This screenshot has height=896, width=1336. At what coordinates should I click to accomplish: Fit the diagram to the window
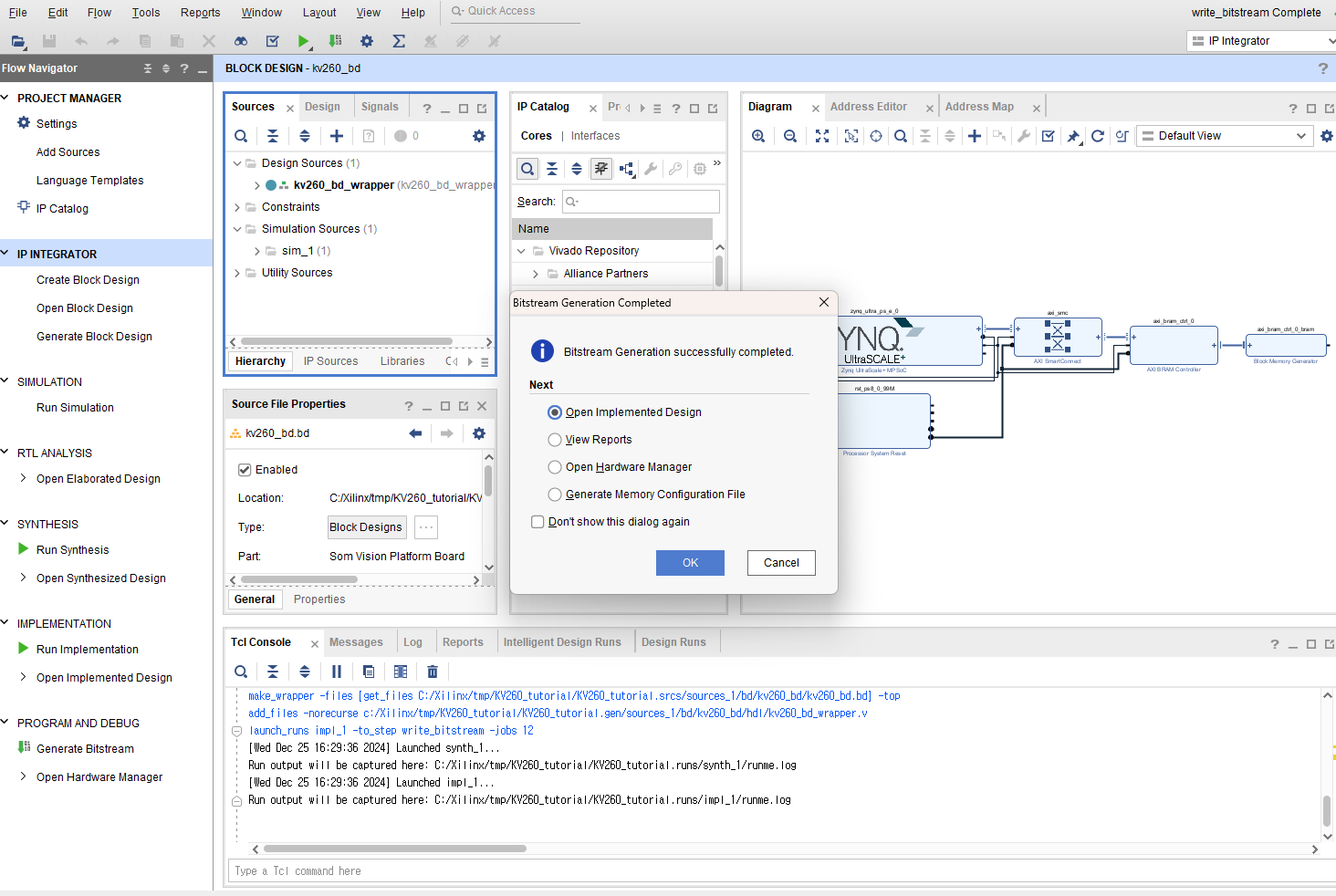tap(822, 136)
